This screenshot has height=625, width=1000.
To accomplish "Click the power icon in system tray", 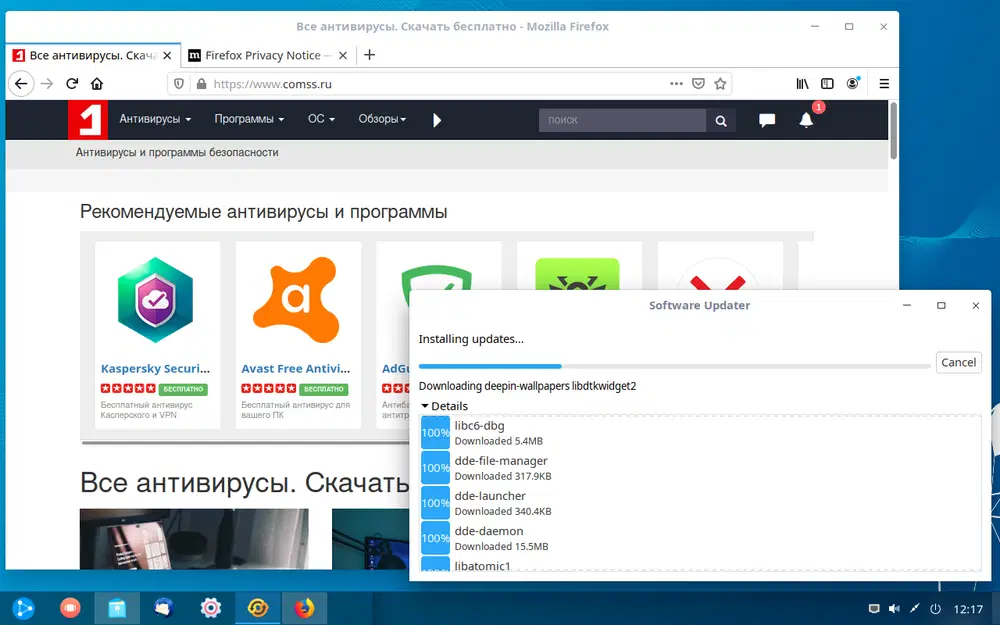I will [x=935, y=609].
